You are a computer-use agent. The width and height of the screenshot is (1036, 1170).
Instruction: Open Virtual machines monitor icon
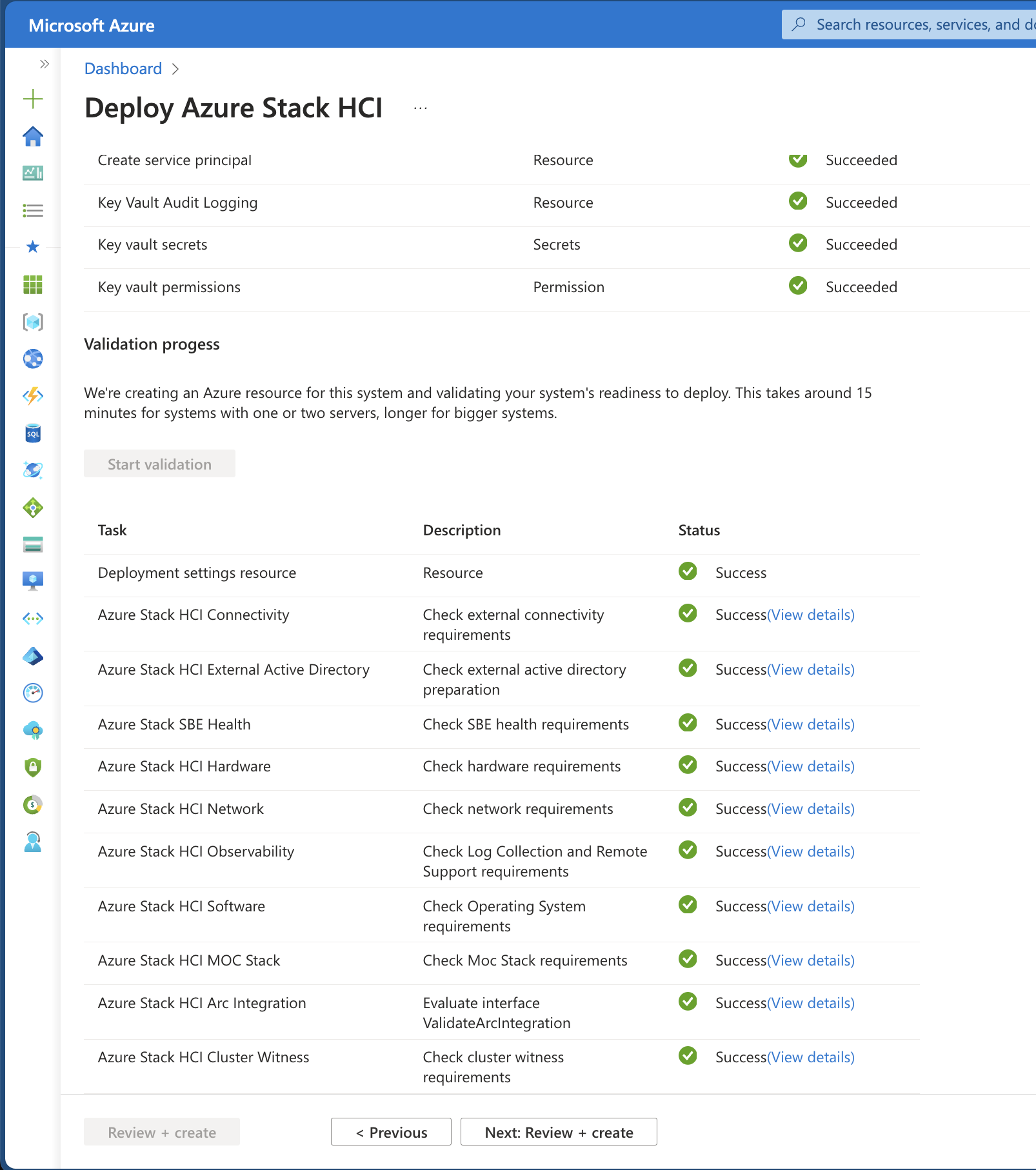point(33,581)
